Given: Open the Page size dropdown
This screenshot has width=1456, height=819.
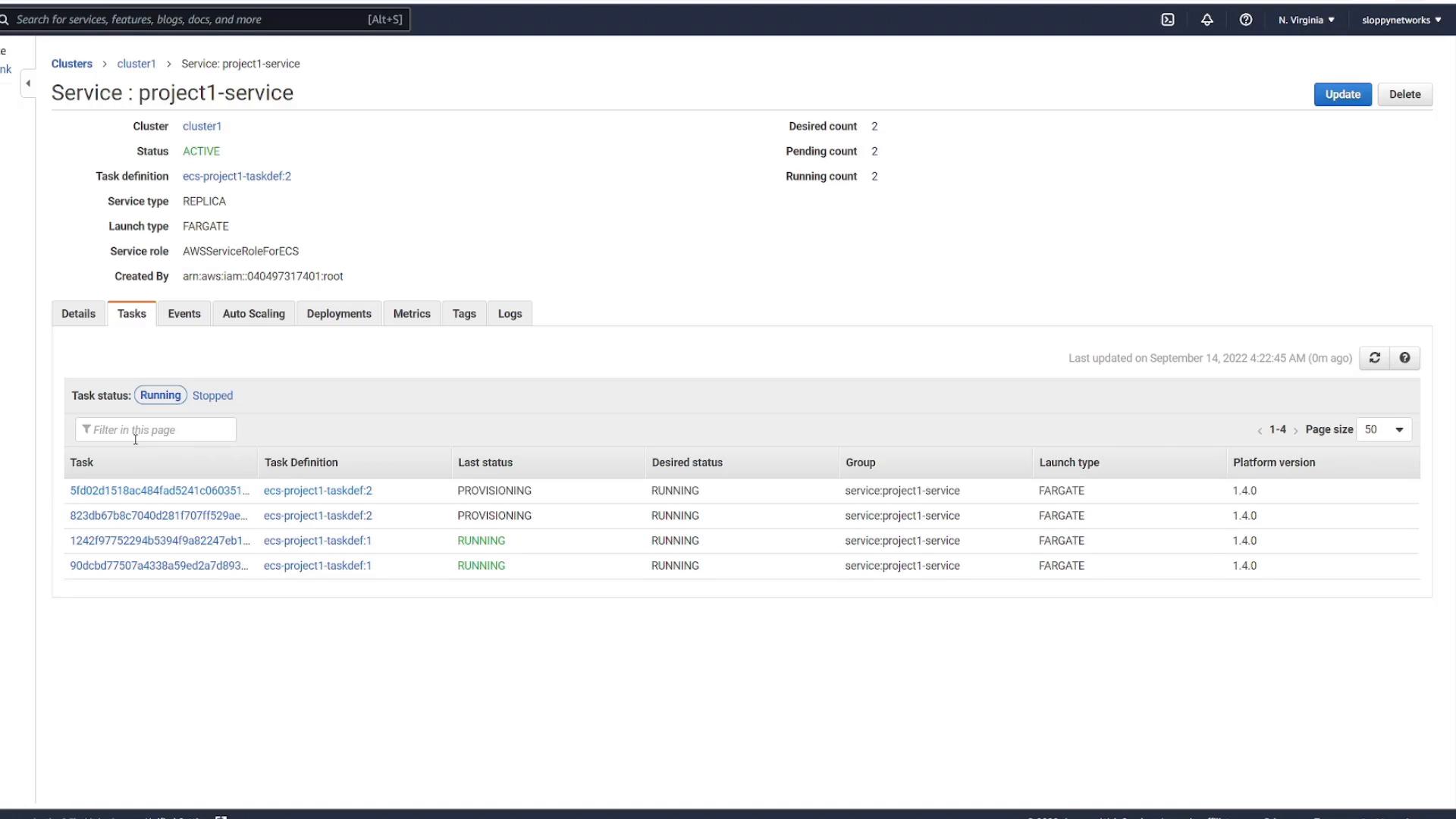Looking at the screenshot, I should coord(1383,430).
